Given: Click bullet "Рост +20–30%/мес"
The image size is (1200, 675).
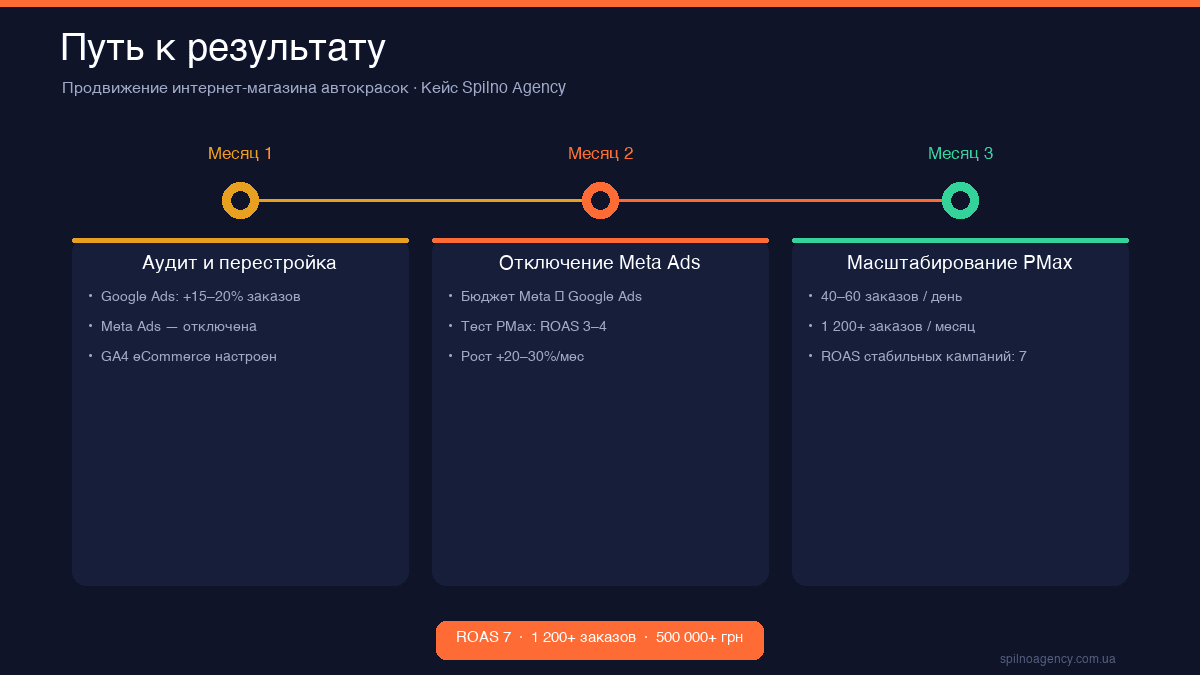Looking at the screenshot, I should [x=522, y=357].
